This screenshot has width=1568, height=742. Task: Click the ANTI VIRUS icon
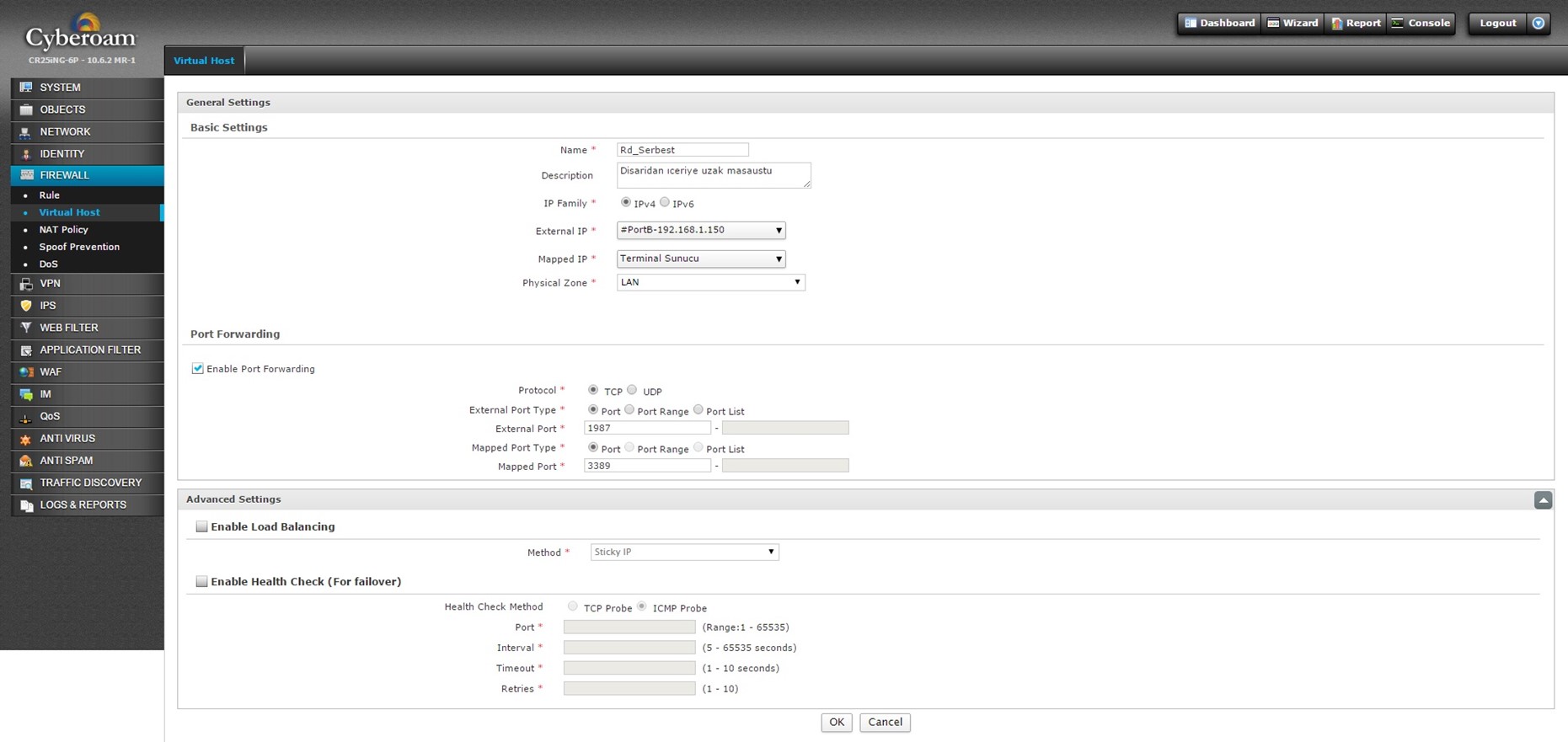click(26, 439)
